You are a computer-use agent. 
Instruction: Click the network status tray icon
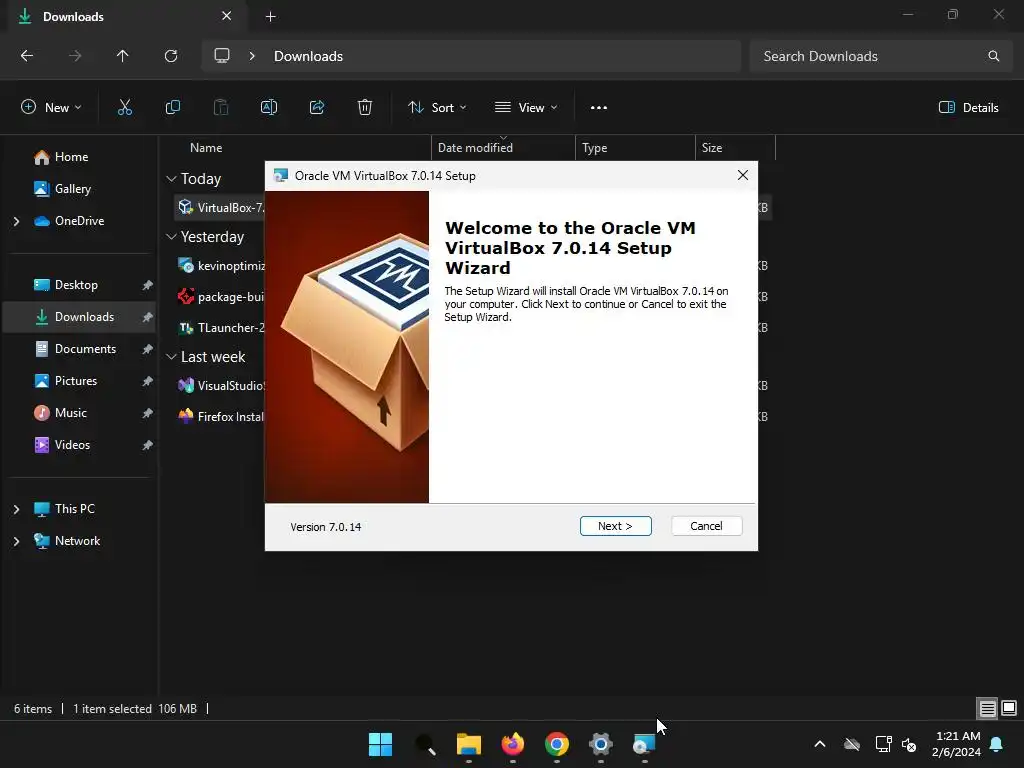click(x=884, y=744)
